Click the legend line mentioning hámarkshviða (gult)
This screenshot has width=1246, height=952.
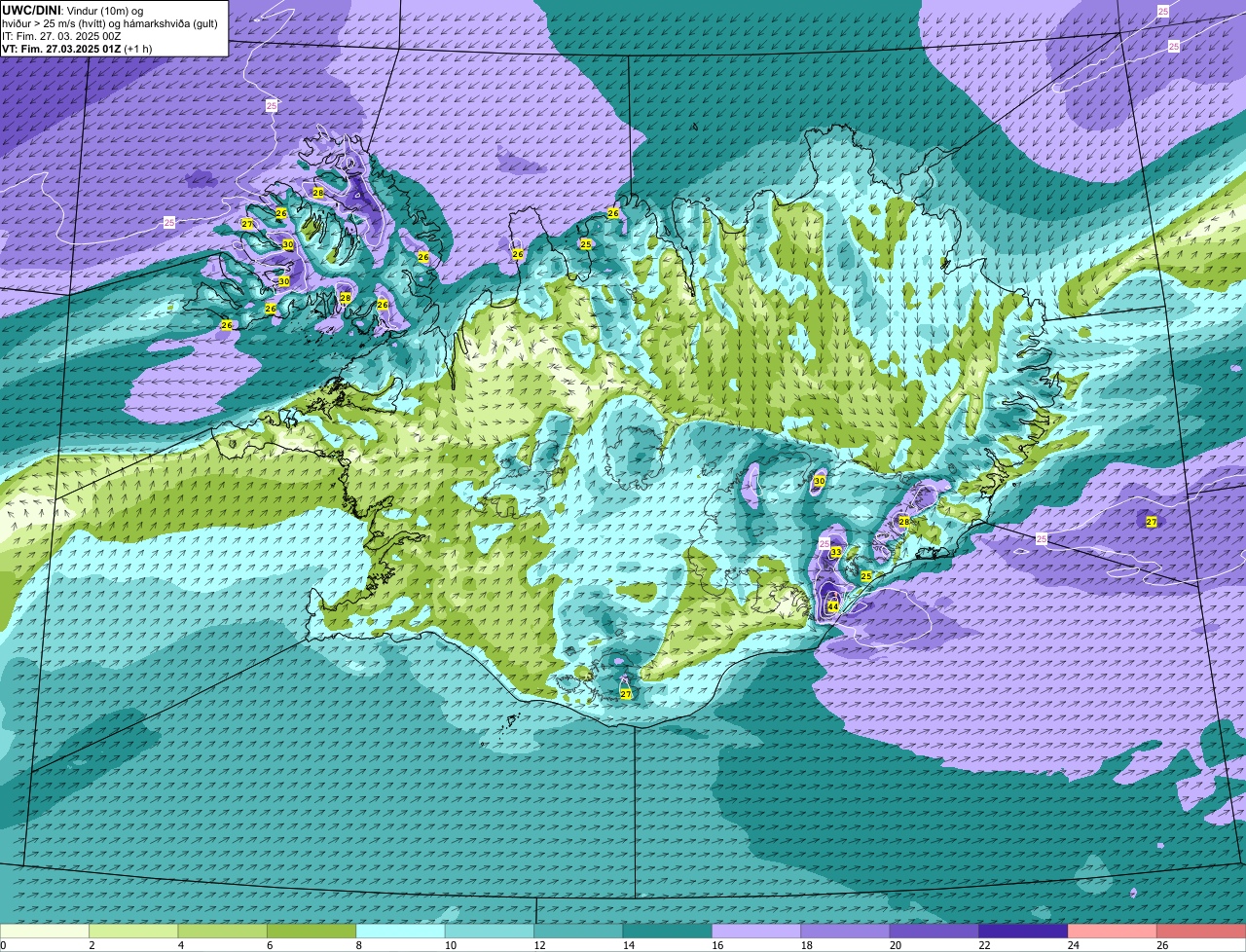pos(110,23)
